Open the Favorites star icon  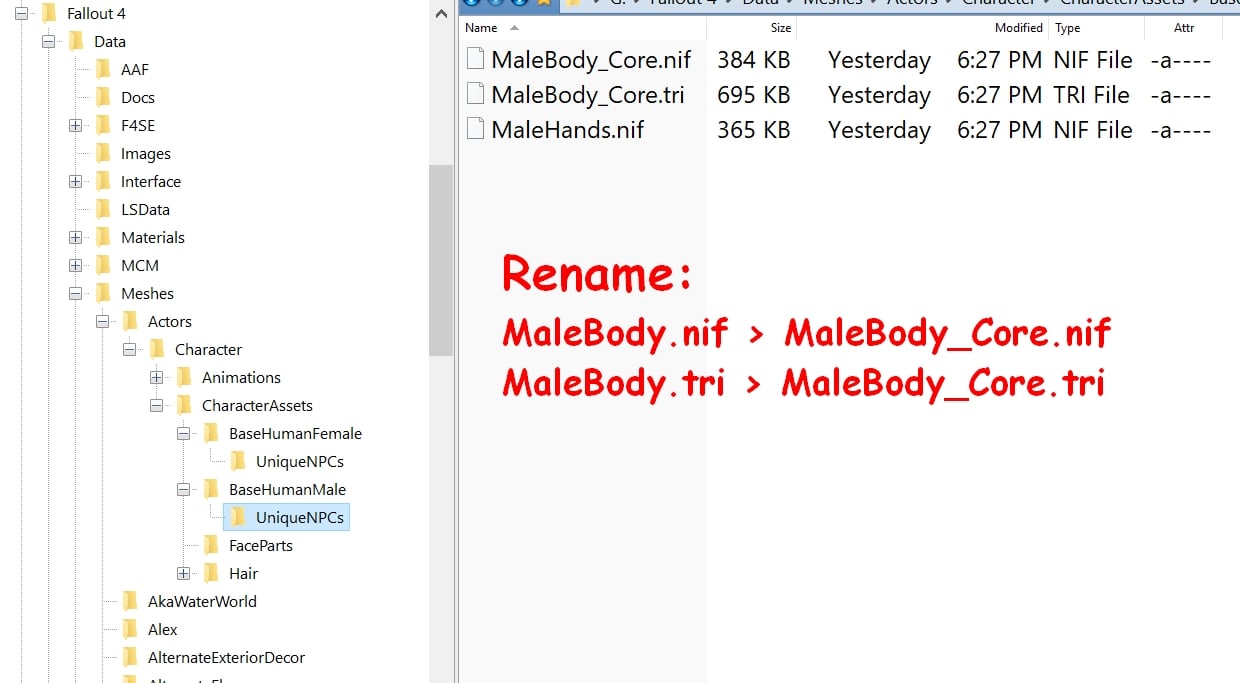pyautogui.click(x=544, y=3)
